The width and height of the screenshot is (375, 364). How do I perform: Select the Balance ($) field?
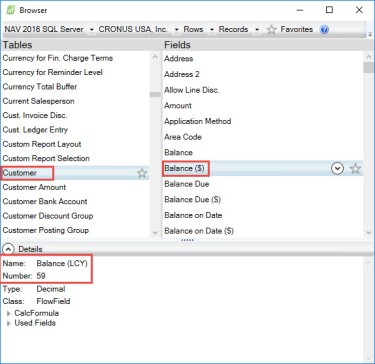263,169
